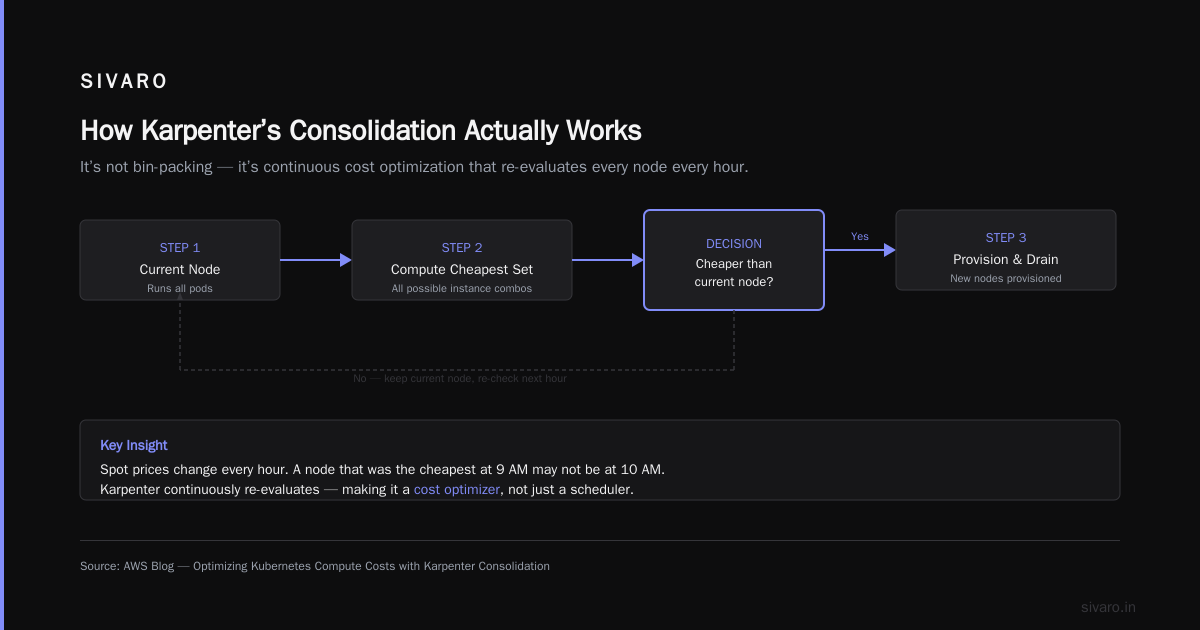Click the arrowhead pointing into Step 3

click(890, 250)
